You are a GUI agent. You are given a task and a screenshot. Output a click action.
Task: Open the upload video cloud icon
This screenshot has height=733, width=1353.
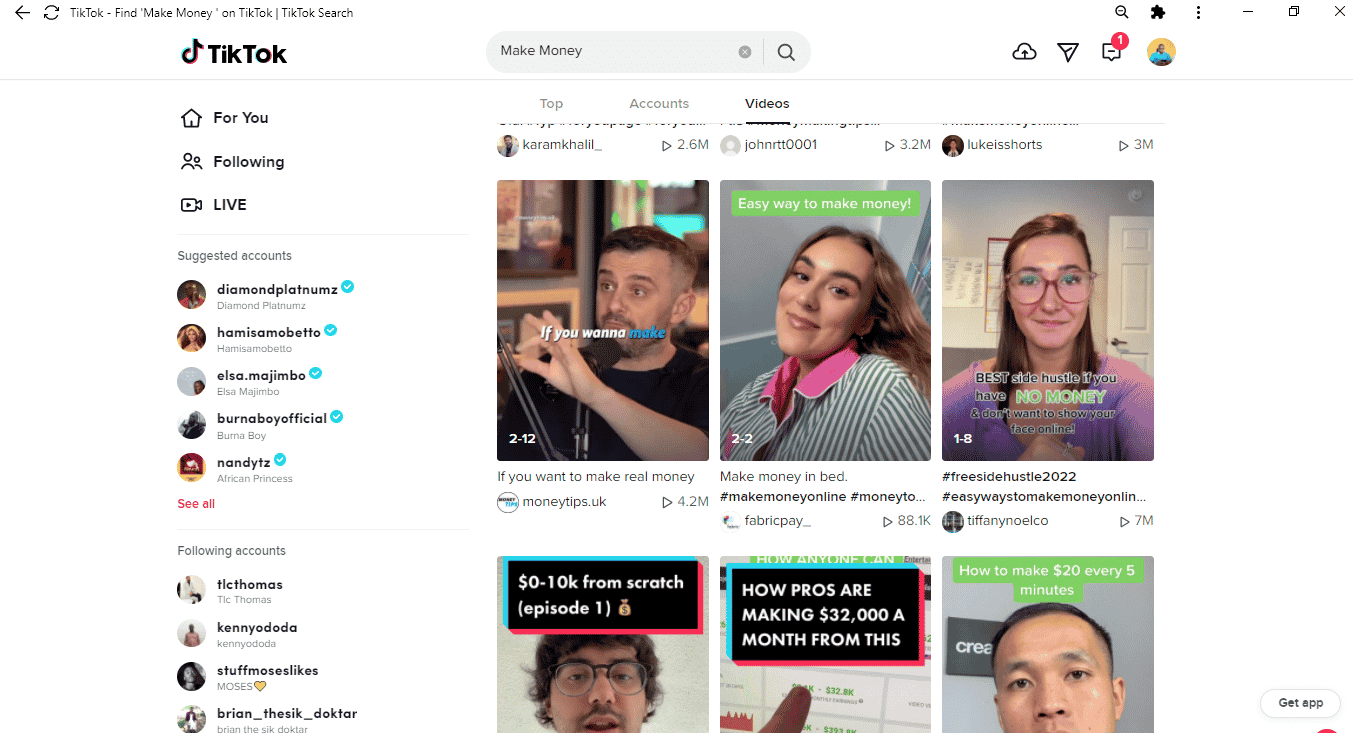click(1024, 52)
